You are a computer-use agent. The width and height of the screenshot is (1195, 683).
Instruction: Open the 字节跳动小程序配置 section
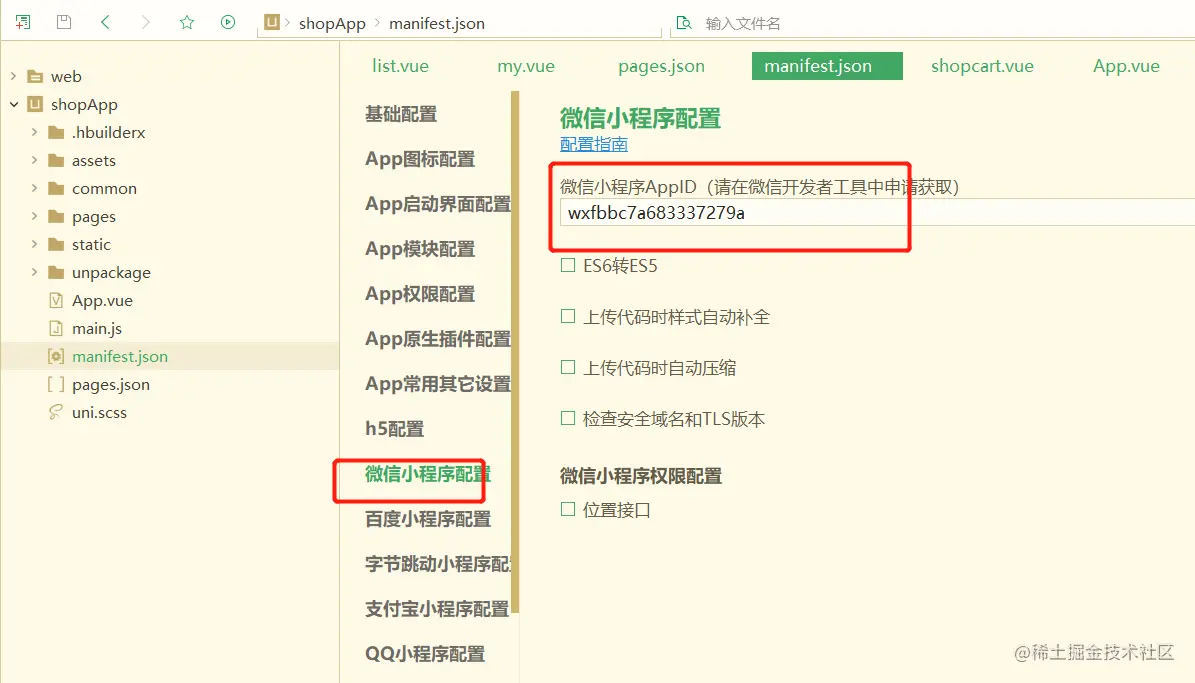pos(437,564)
